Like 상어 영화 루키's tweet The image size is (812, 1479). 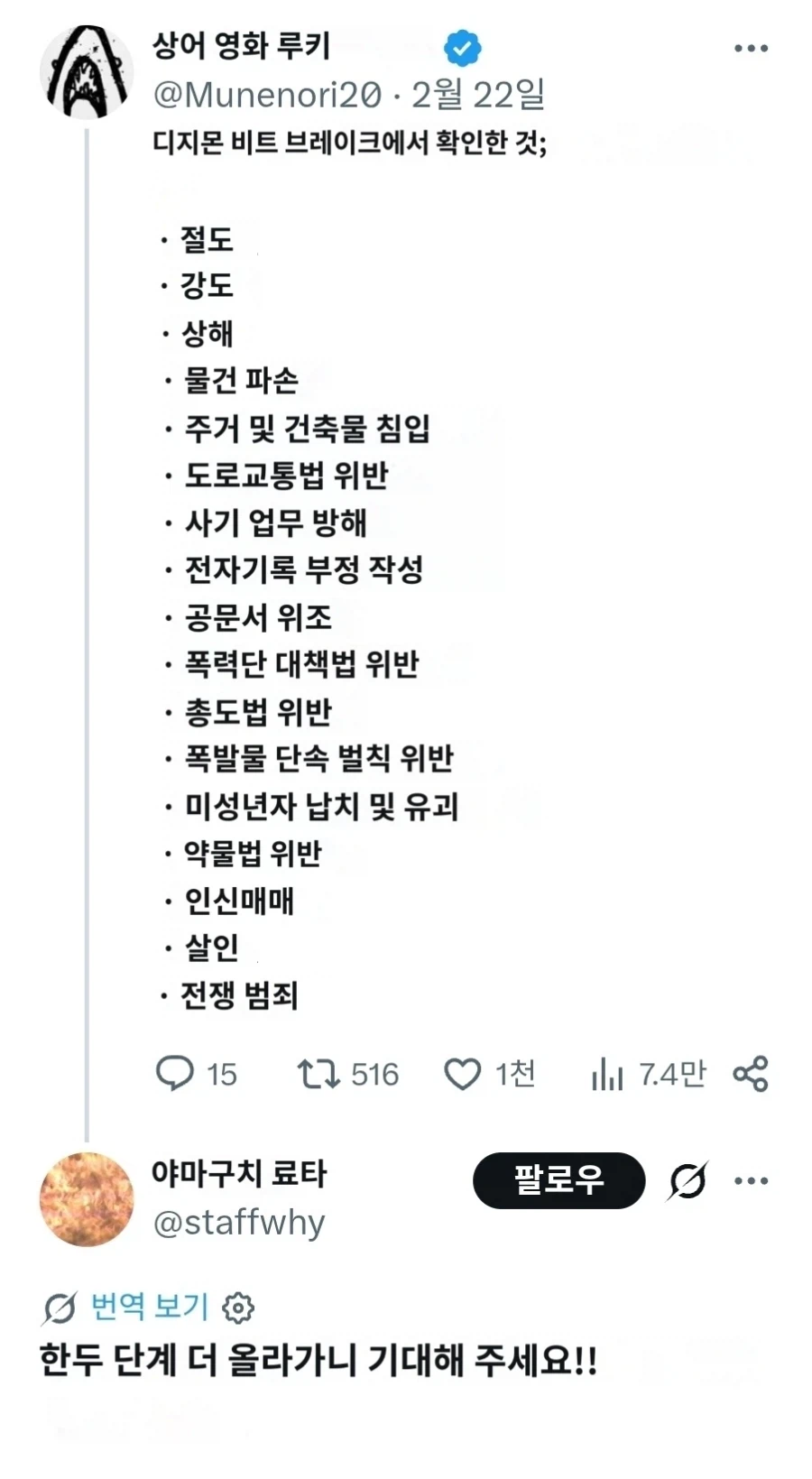[x=465, y=1074]
